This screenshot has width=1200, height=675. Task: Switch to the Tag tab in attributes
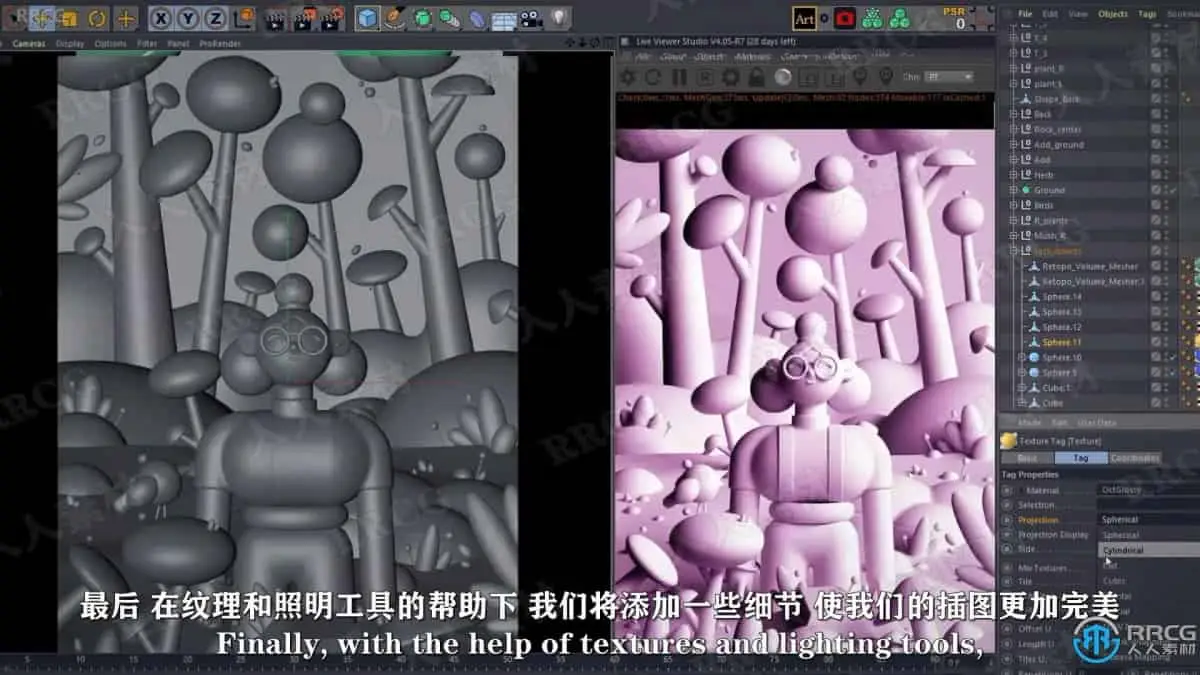[x=1081, y=458]
